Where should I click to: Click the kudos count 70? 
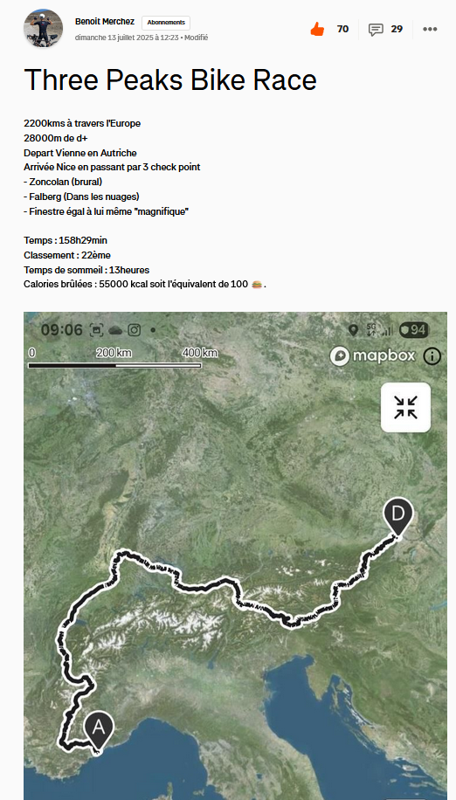343,29
